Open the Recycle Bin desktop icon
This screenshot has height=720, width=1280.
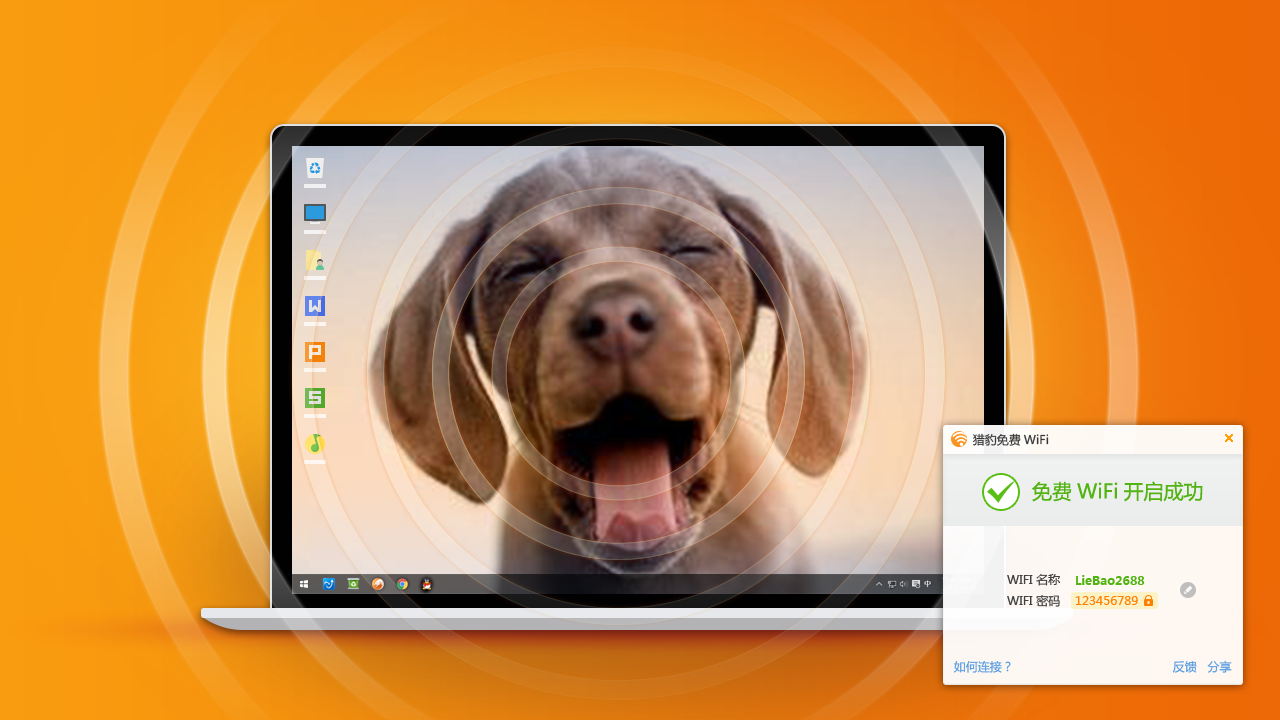coord(315,168)
